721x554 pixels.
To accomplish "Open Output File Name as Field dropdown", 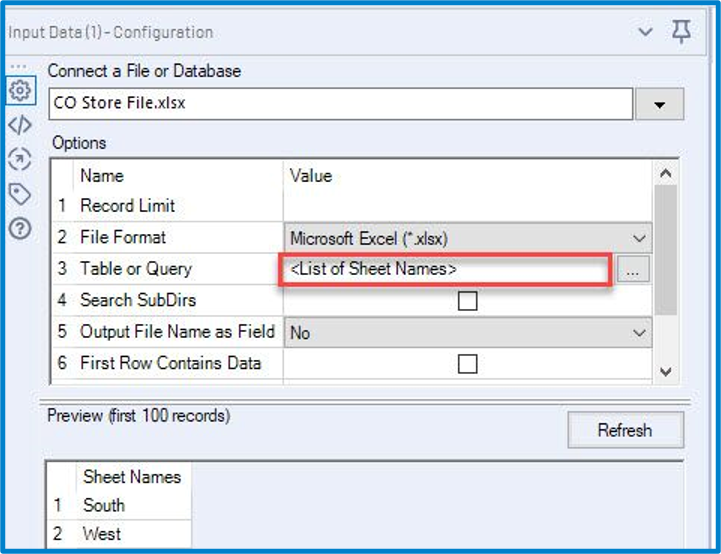I will [x=468, y=332].
